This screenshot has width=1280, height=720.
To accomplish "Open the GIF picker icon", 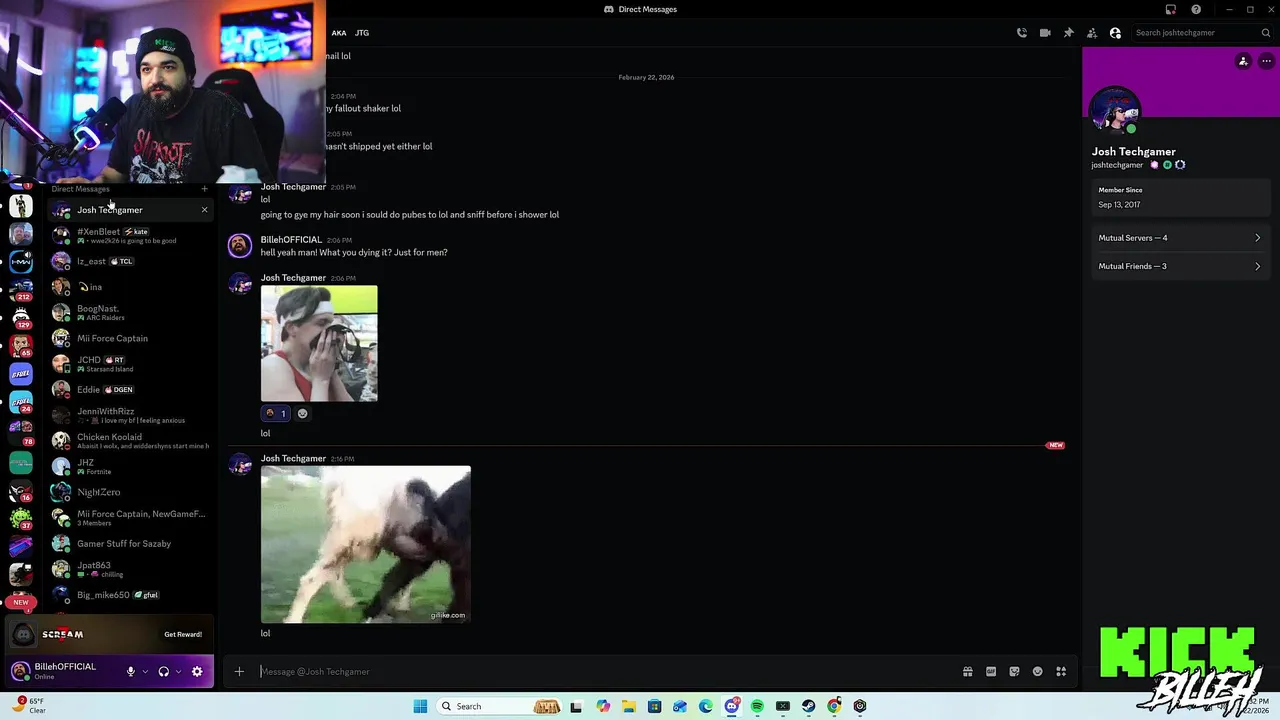I will coord(991,672).
